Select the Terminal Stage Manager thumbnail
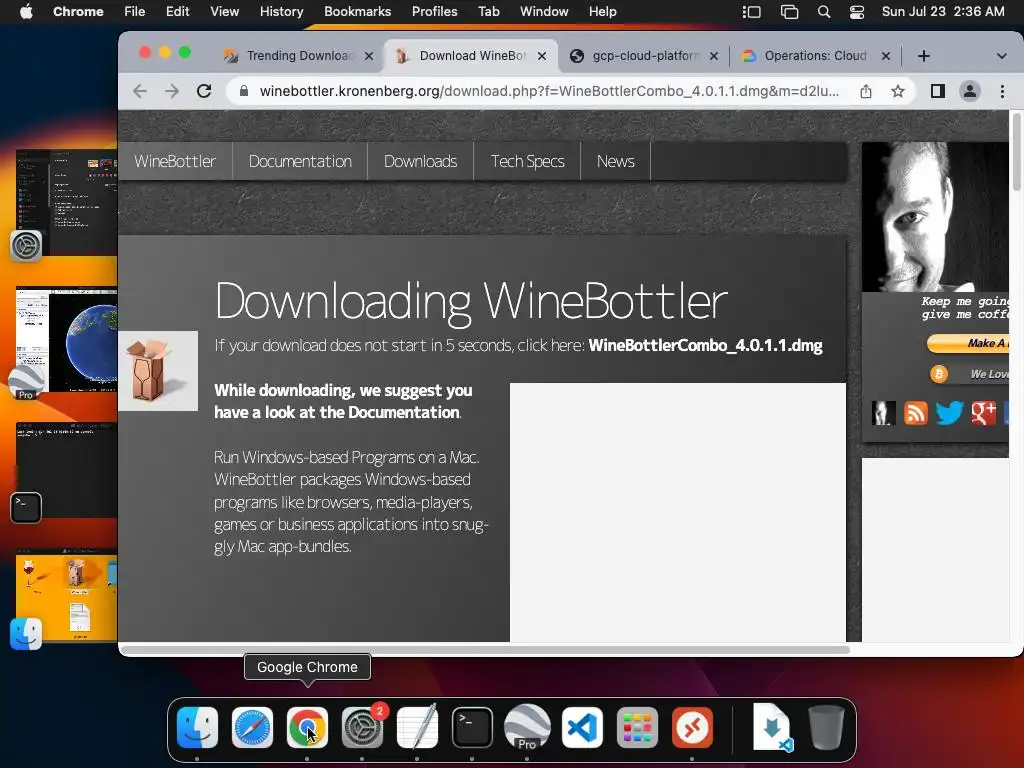Image resolution: width=1024 pixels, height=768 pixels. click(x=66, y=470)
